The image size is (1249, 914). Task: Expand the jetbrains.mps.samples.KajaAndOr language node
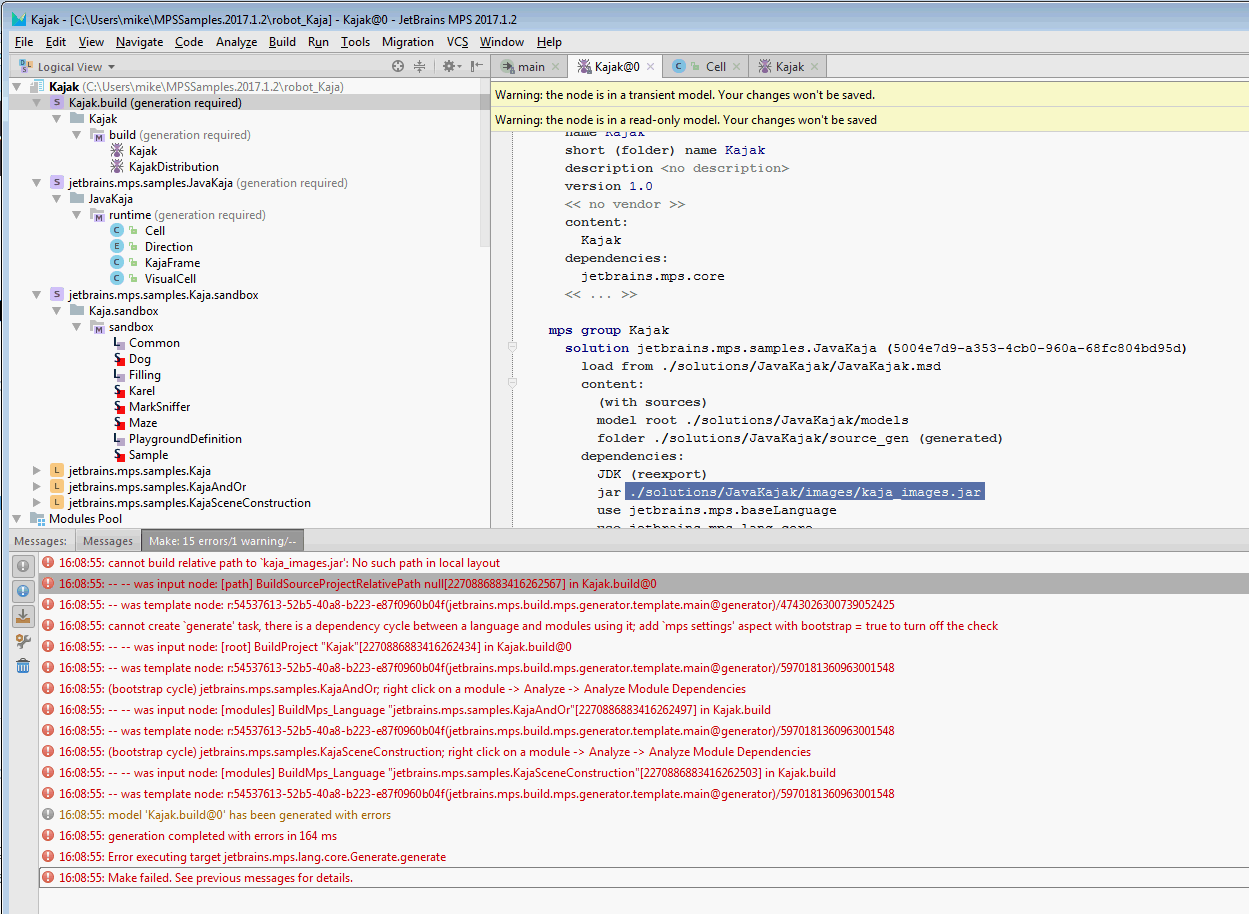coord(37,487)
